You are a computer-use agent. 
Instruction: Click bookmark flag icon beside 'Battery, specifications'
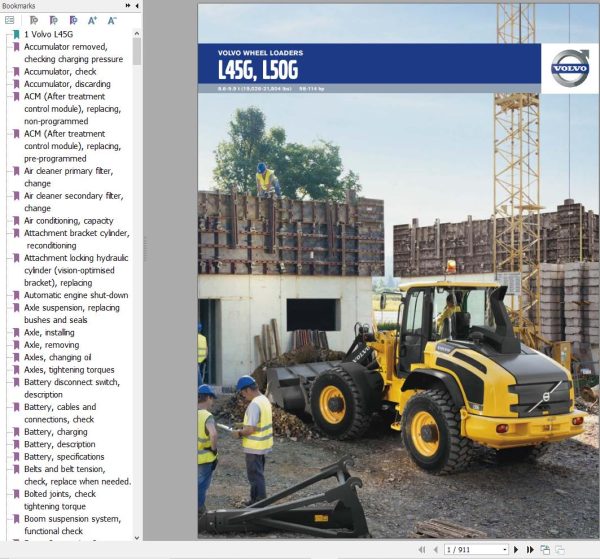[x=16, y=457]
